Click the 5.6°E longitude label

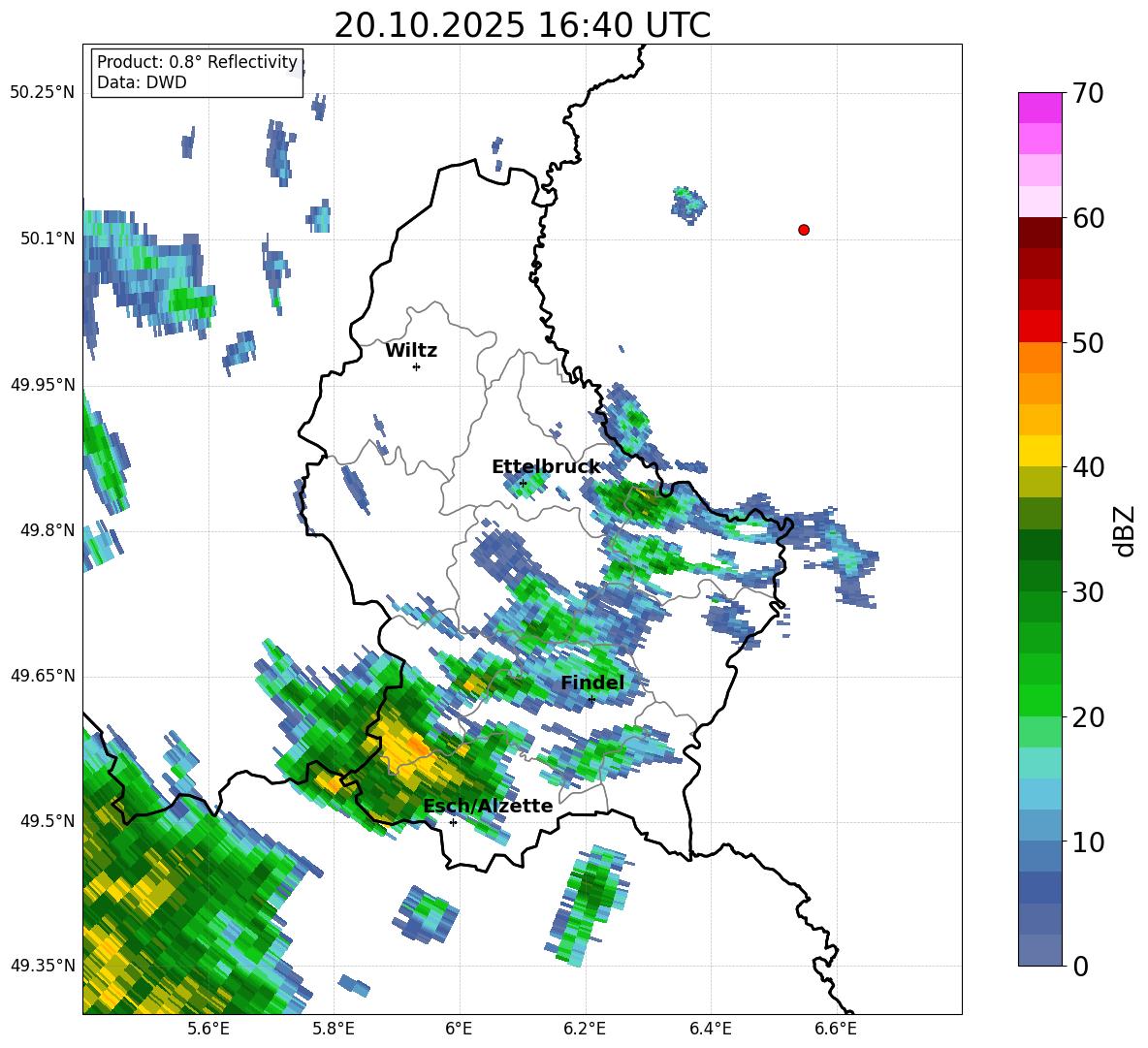tap(207, 1029)
